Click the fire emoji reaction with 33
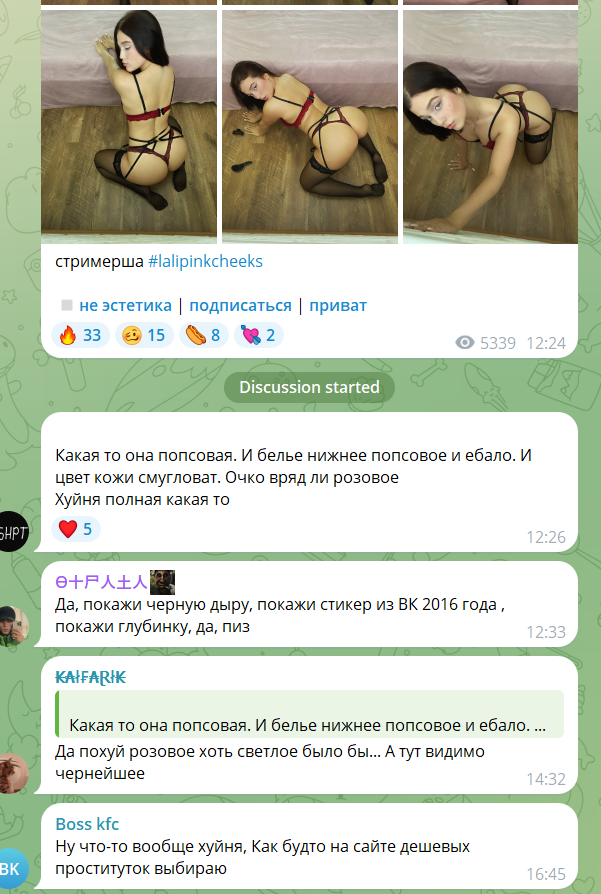The height and width of the screenshot is (894, 601). pyautogui.click(x=79, y=335)
